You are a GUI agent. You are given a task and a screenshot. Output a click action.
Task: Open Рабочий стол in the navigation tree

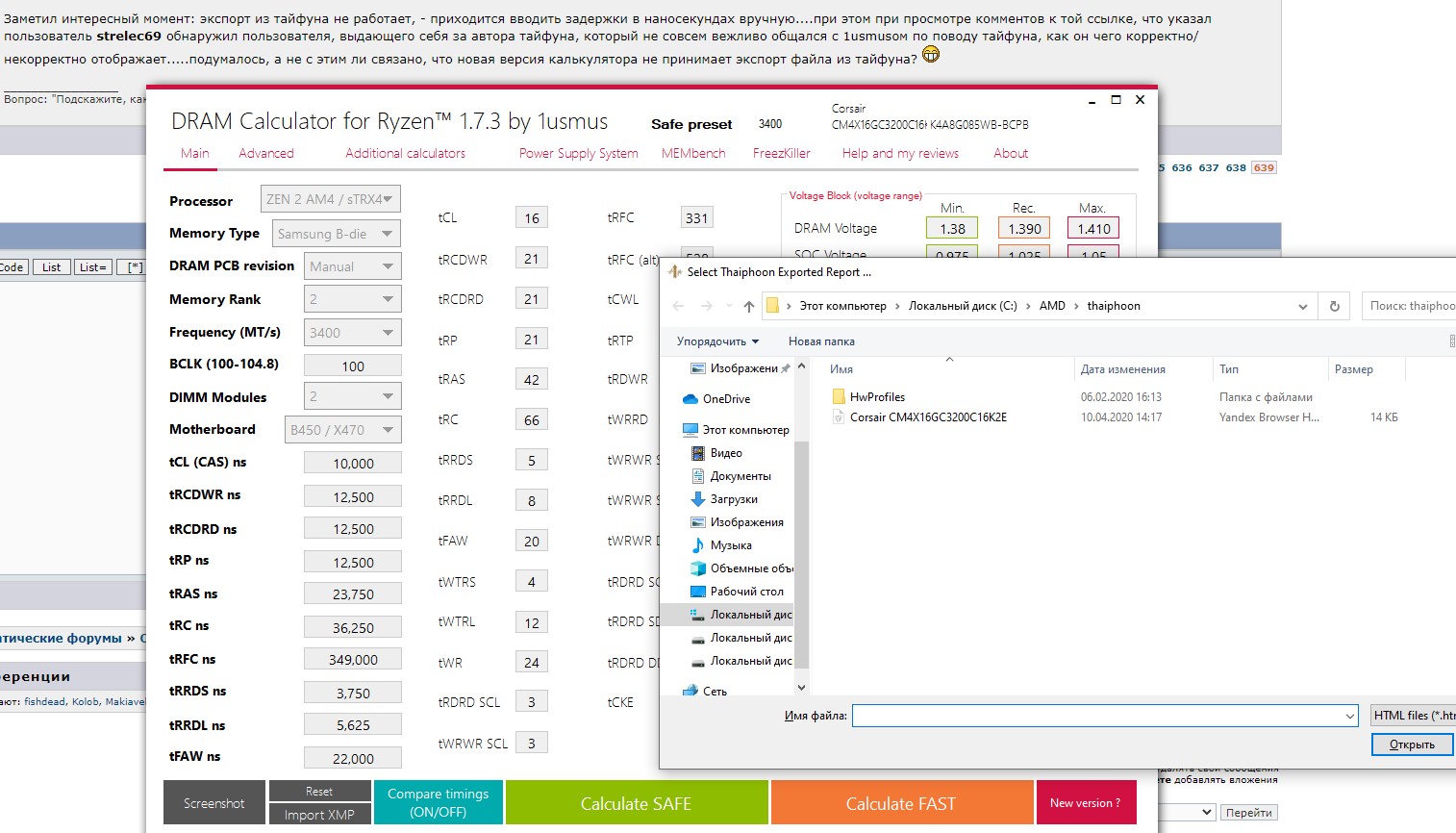737,592
